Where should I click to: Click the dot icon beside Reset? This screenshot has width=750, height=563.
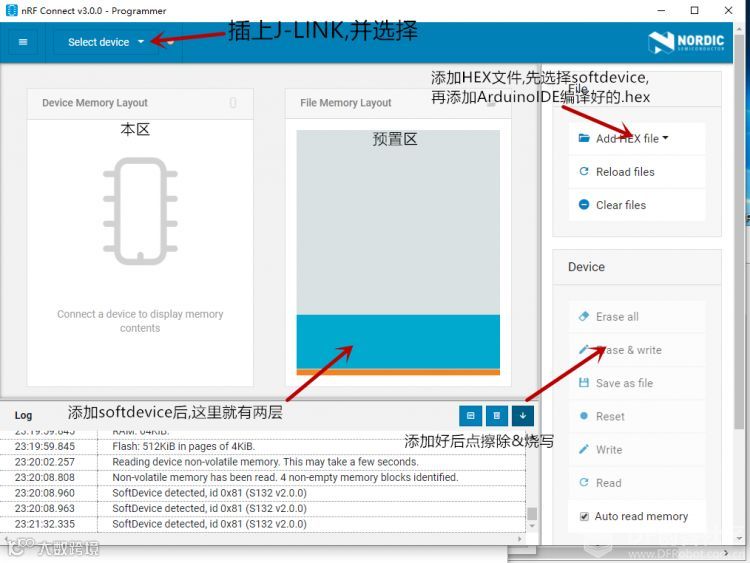point(584,416)
